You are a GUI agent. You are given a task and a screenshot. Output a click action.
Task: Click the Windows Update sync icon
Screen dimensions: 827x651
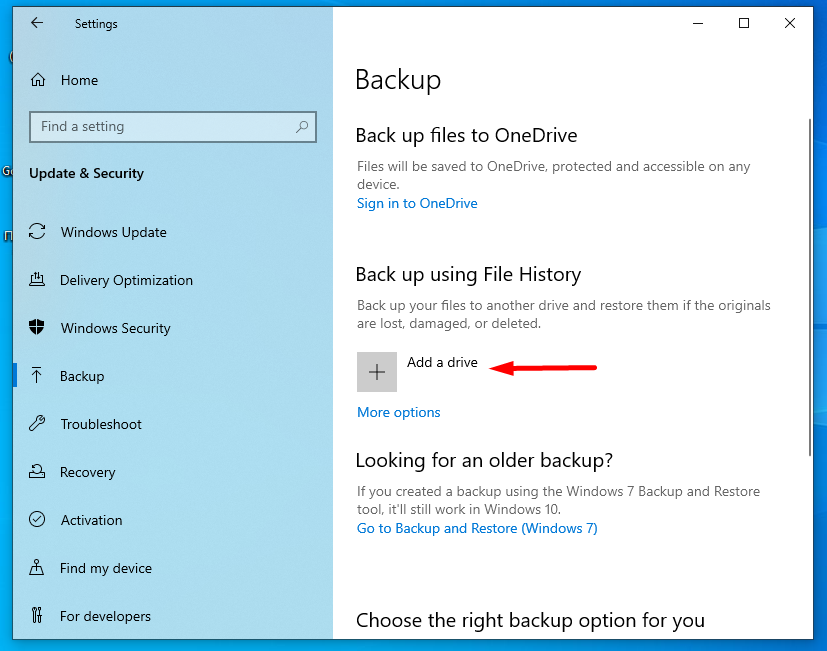point(38,232)
